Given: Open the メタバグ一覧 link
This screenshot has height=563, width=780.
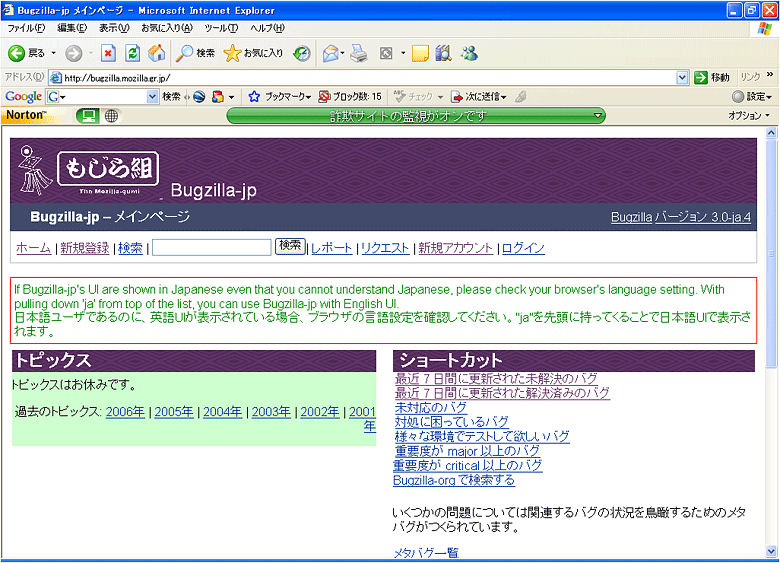Looking at the screenshot, I should pos(426,553).
